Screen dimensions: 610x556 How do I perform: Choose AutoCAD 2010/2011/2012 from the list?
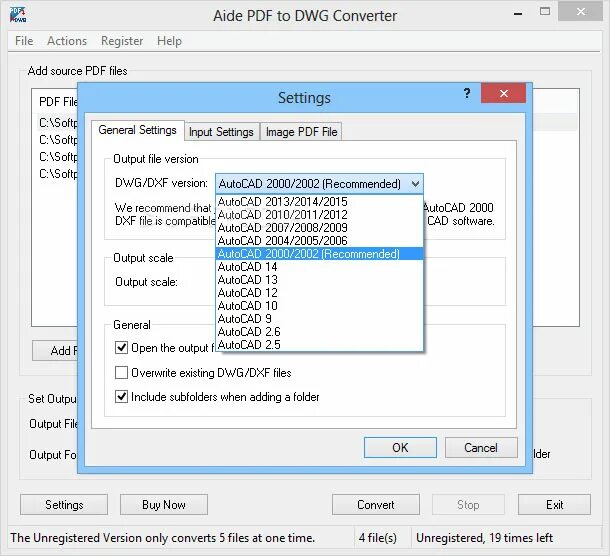coord(319,215)
